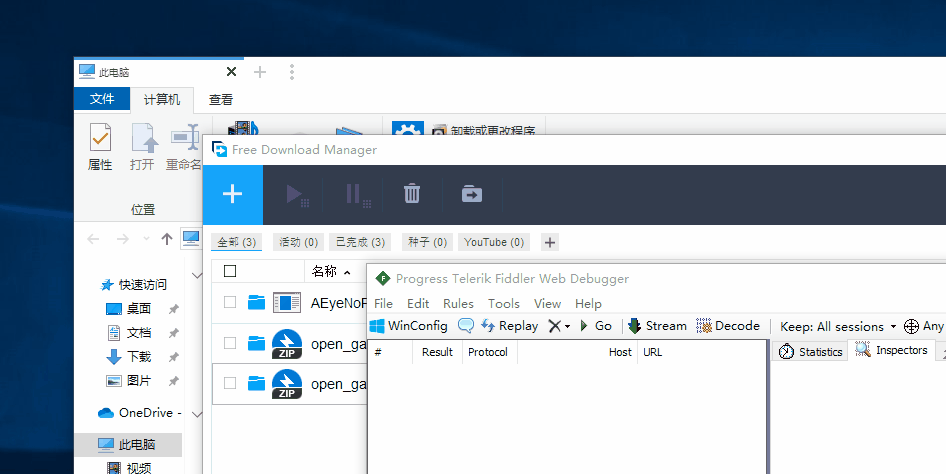Check the last open_ga download checkbox
This screenshot has width=946, height=474.
pos(230,383)
